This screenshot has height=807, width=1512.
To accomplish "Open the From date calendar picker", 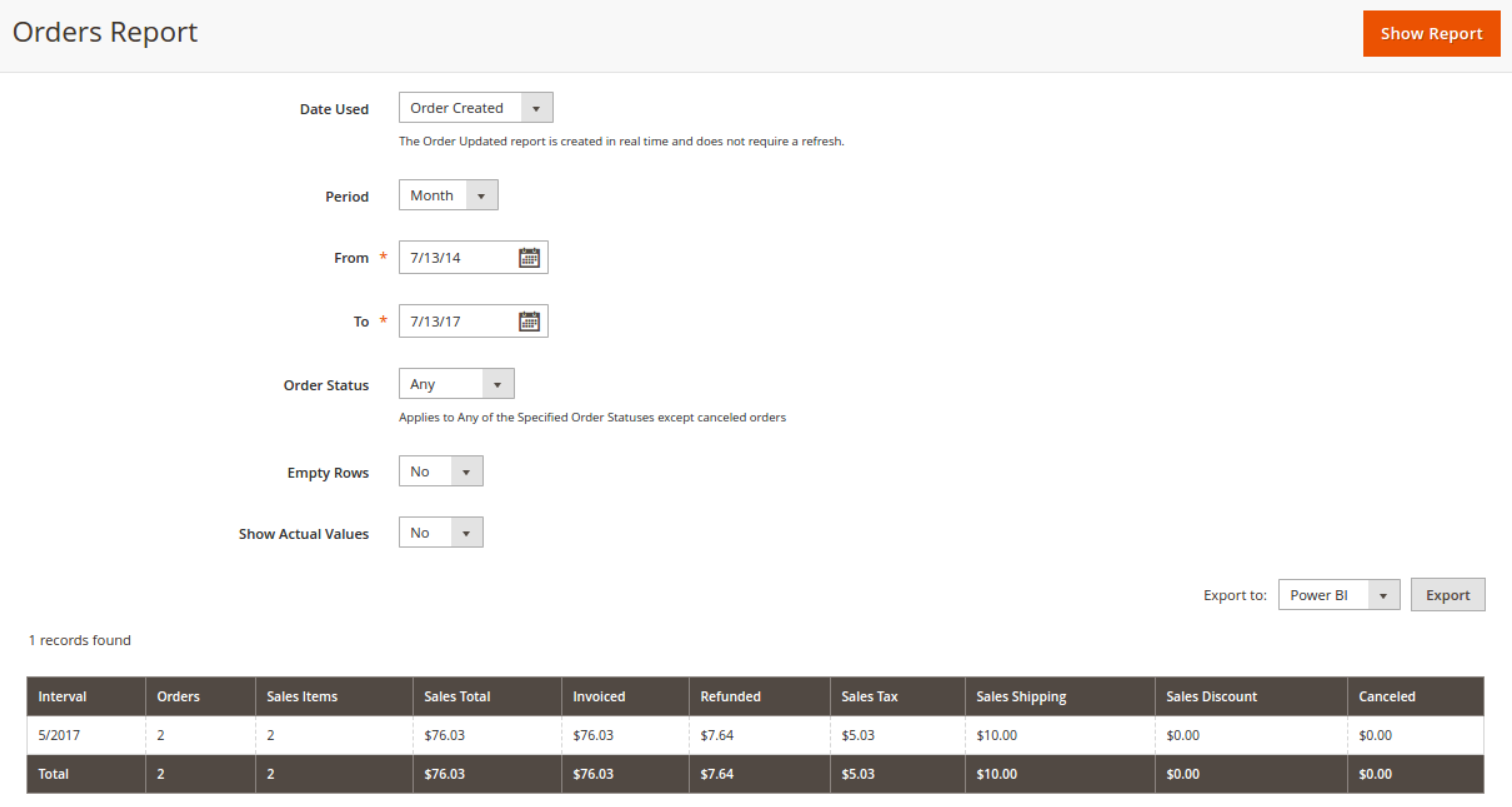I will pyautogui.click(x=529, y=258).
